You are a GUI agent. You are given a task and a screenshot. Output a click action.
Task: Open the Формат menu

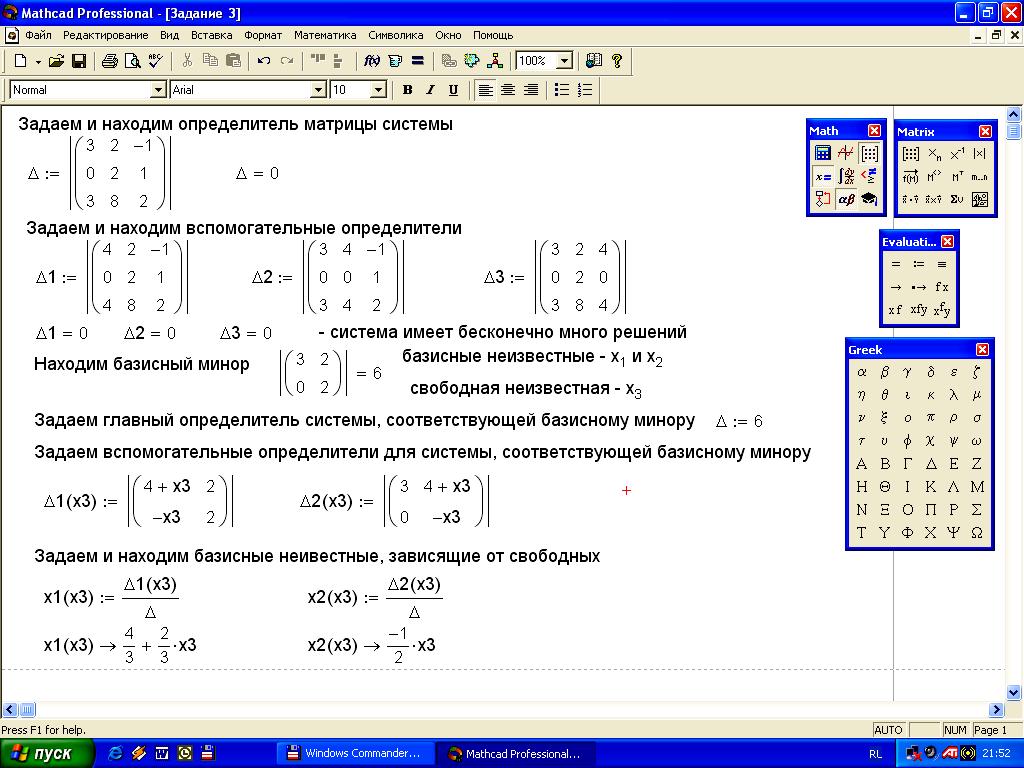click(263, 35)
